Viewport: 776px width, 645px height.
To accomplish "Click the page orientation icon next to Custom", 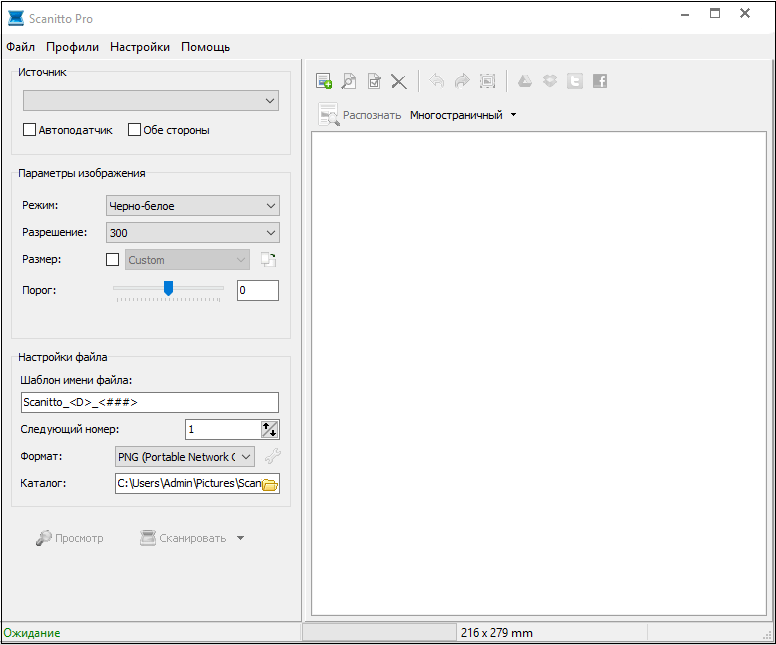I will tap(269, 259).
